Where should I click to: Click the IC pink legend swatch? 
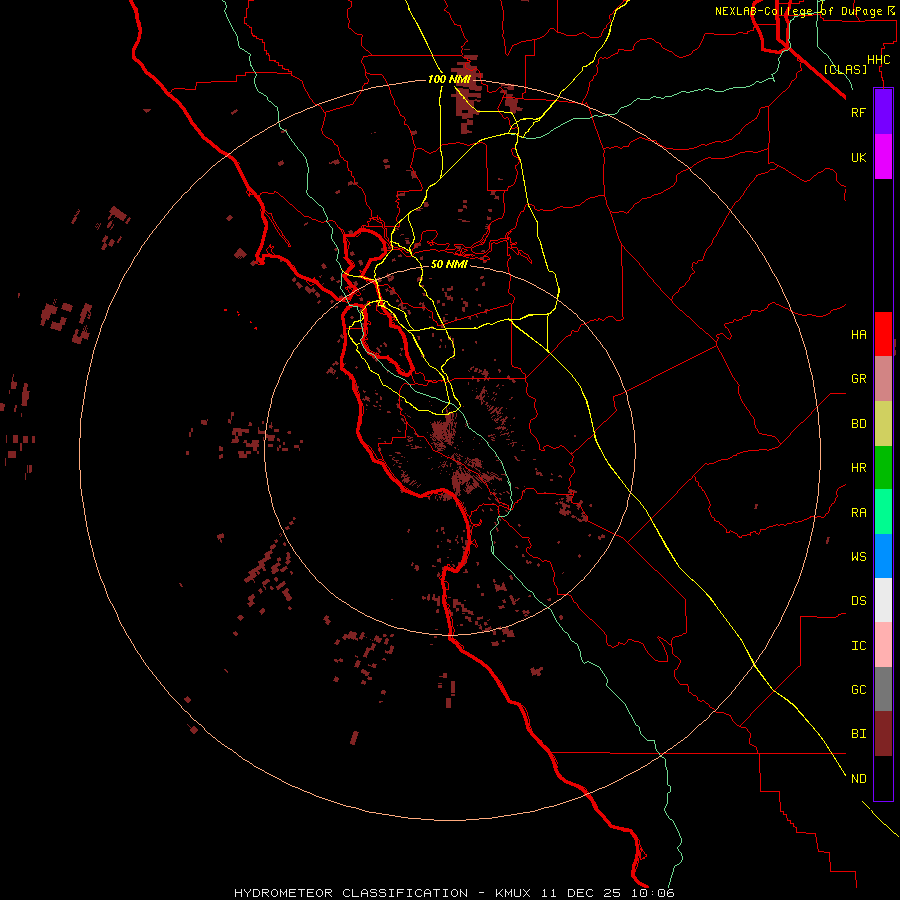[x=883, y=645]
